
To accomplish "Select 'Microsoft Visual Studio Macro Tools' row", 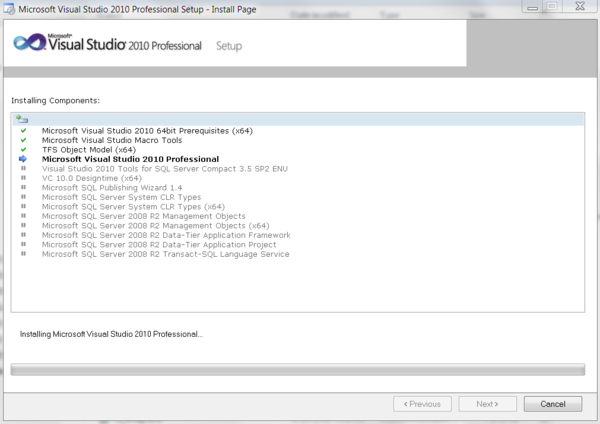I will [x=112, y=140].
